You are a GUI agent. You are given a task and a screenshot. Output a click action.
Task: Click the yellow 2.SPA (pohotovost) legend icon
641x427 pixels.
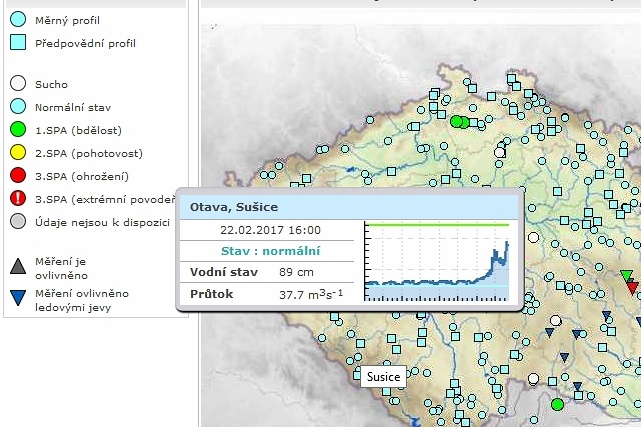click(18, 153)
